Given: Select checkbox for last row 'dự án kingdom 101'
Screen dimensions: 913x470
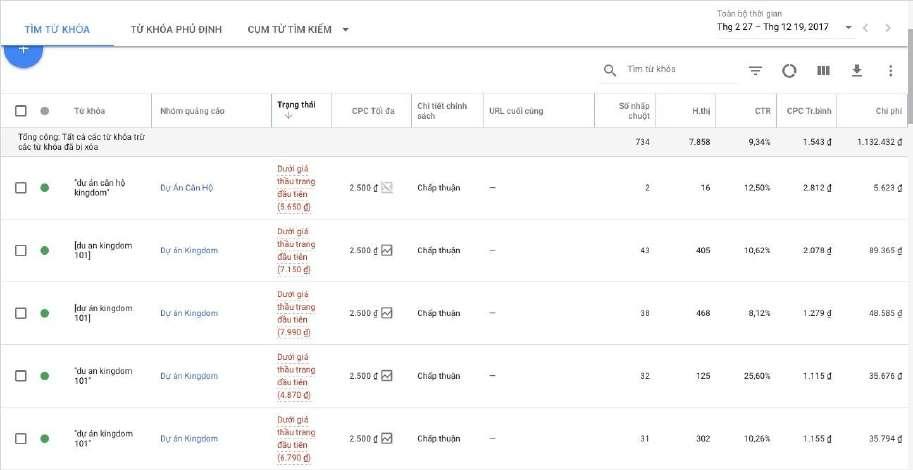Looking at the screenshot, I should [x=21, y=439].
